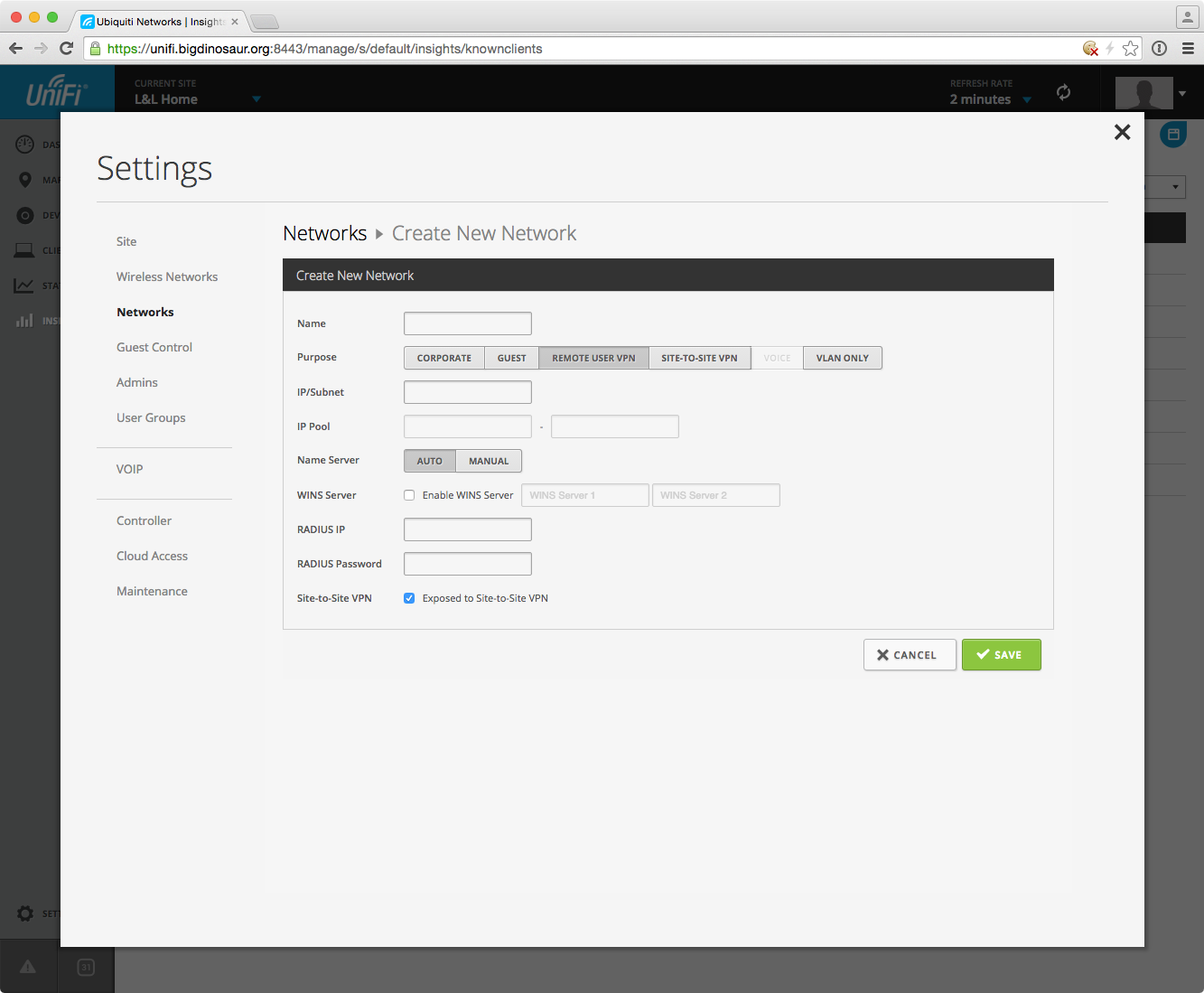Reload the page in browser
Screen dimensions: 1204x993
click(66, 49)
